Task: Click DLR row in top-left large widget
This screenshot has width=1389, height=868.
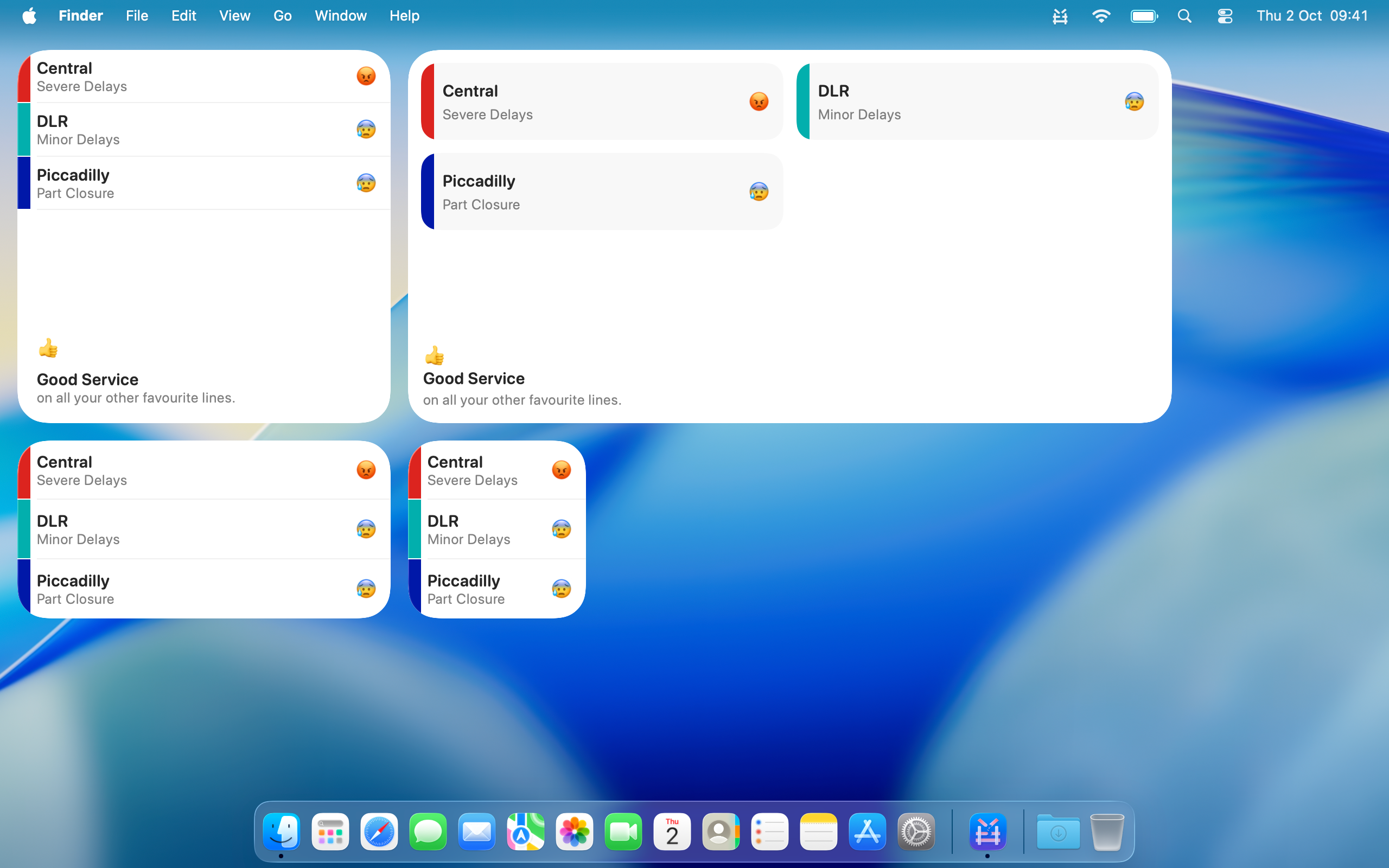Action: click(x=204, y=130)
